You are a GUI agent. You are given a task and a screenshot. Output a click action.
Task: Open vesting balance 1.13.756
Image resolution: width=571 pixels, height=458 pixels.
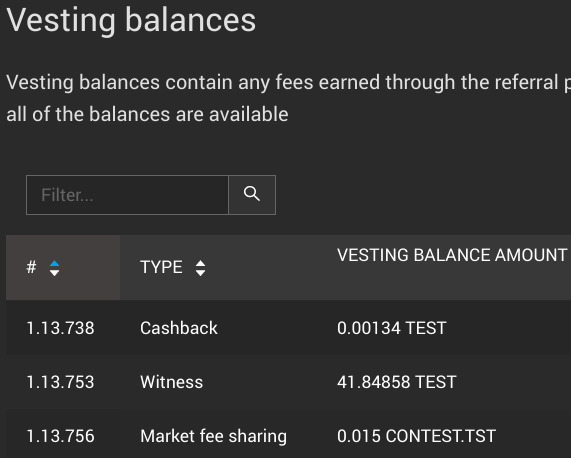point(60,436)
